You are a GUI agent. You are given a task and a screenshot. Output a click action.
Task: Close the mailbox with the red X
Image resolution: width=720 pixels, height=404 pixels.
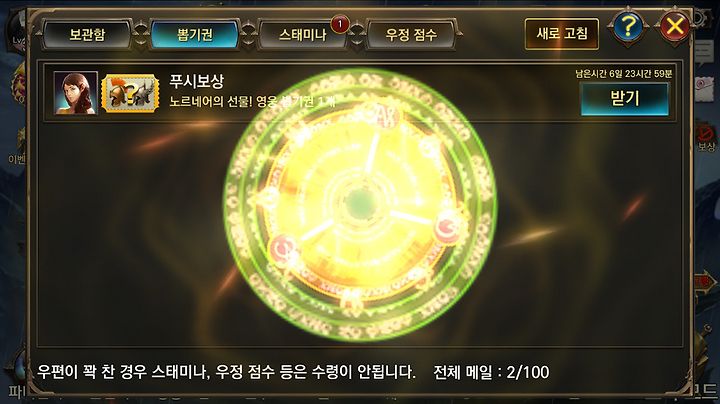pos(675,27)
